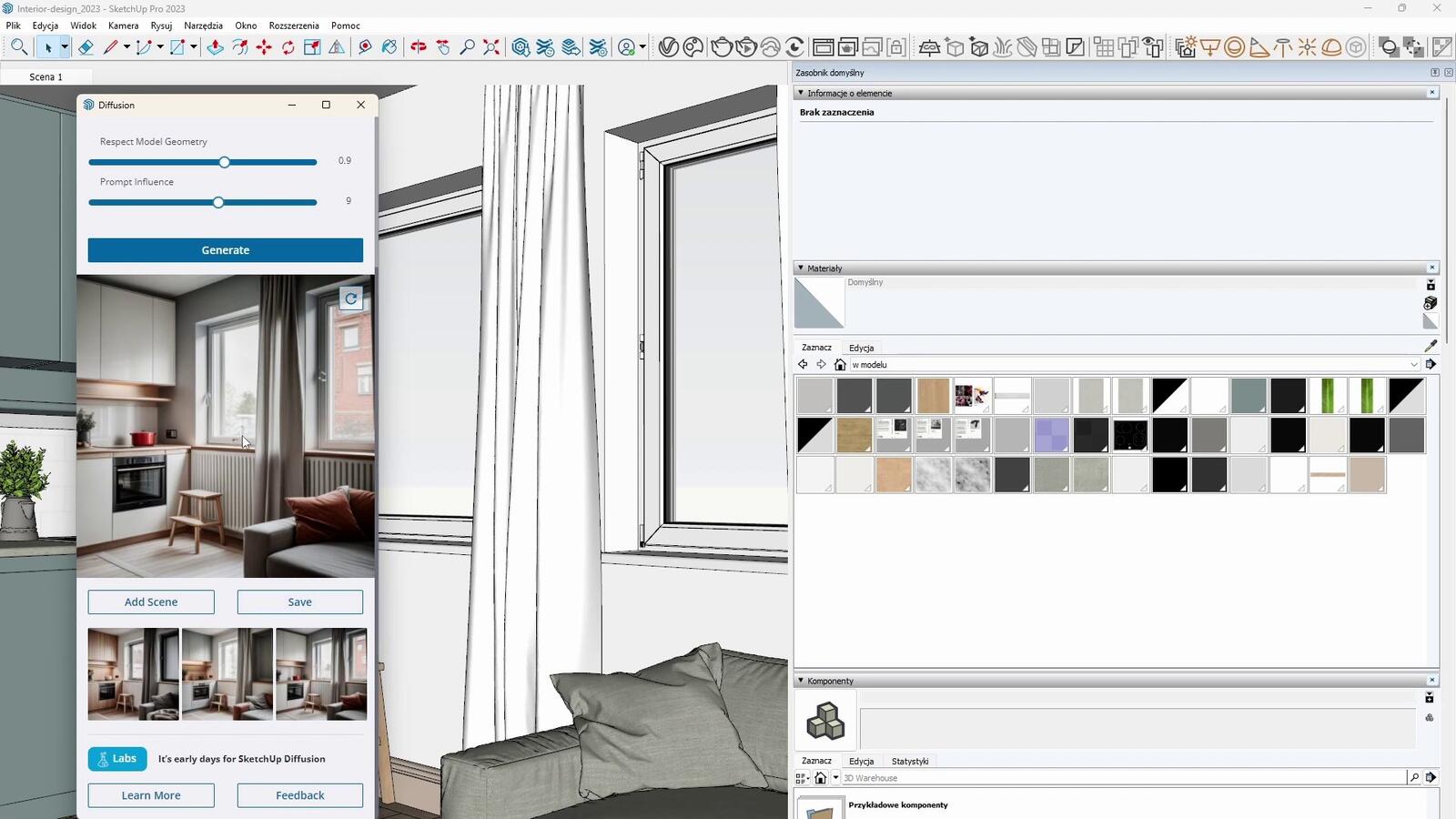1456x819 pixels.
Task: Click the home icon in Materiały browser
Action: coord(840,365)
